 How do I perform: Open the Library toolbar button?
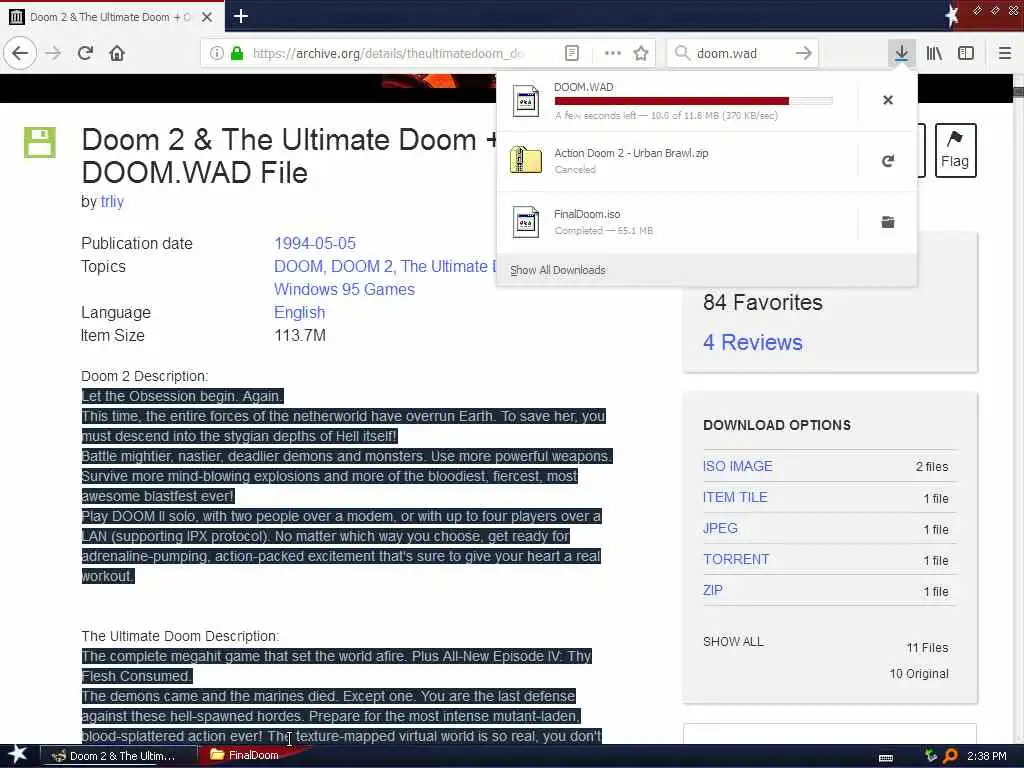pyautogui.click(x=934, y=53)
